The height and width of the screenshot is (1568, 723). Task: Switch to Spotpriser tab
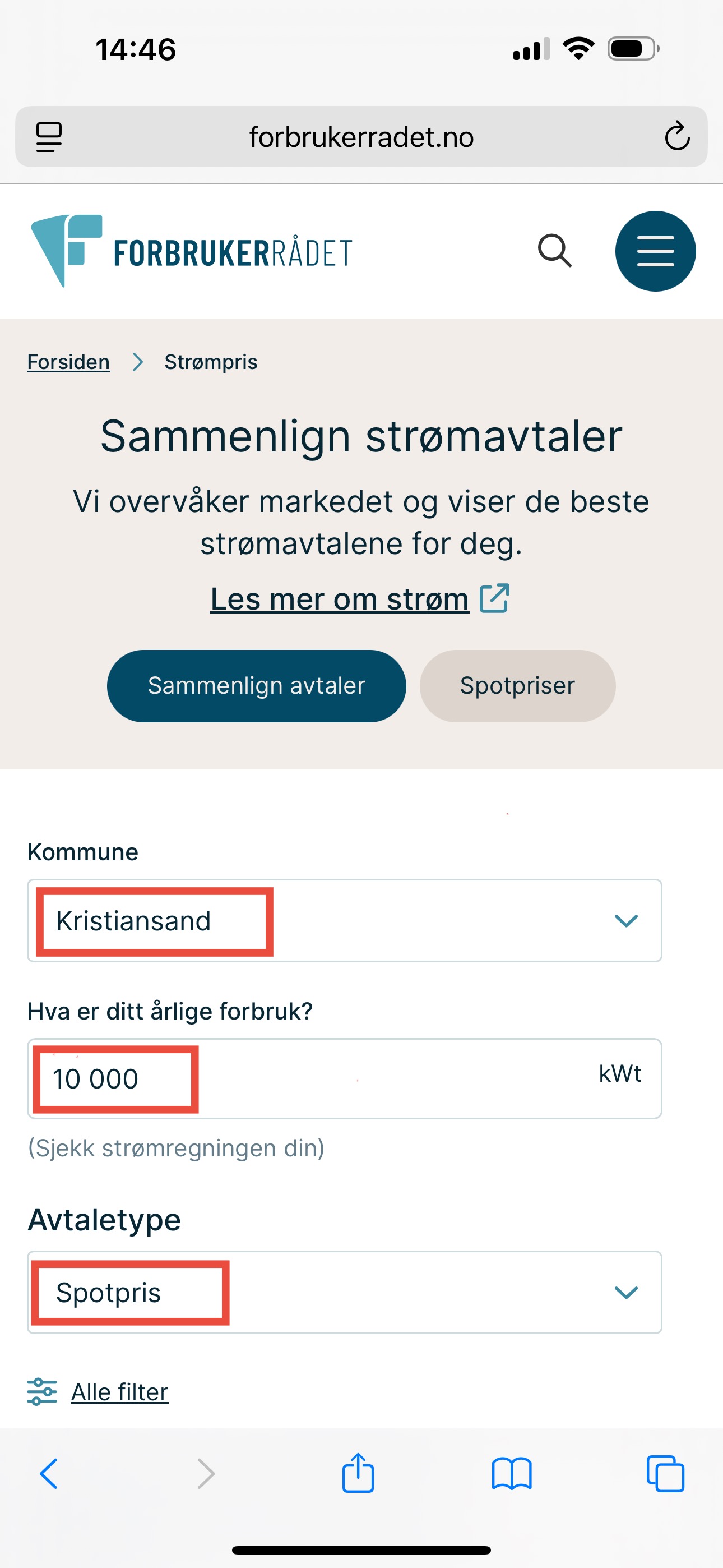pos(517,686)
